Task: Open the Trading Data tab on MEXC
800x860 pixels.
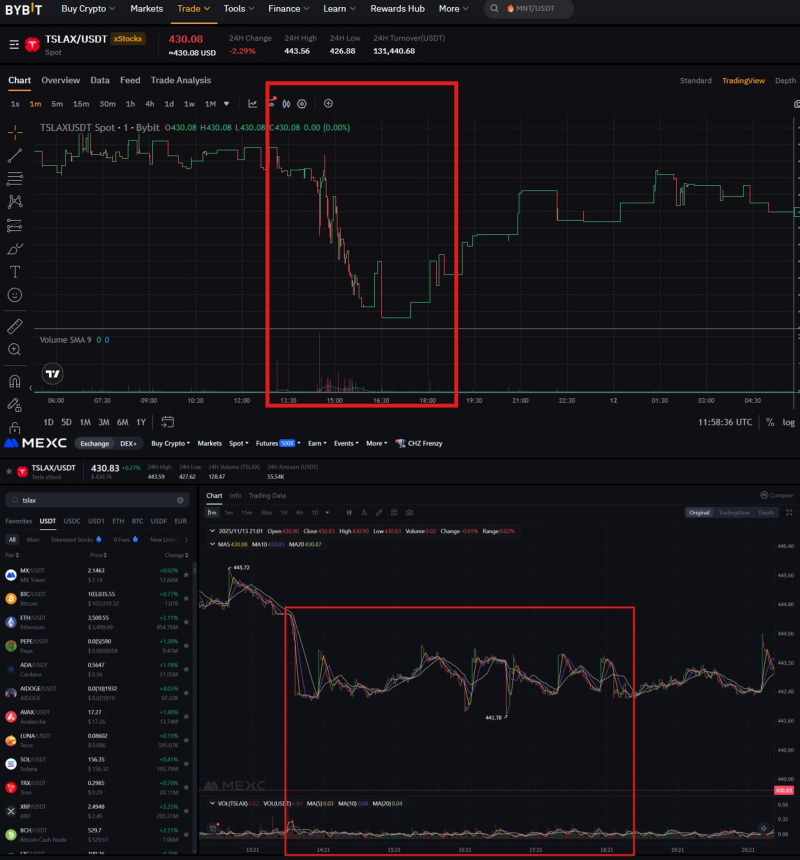Action: (267, 495)
